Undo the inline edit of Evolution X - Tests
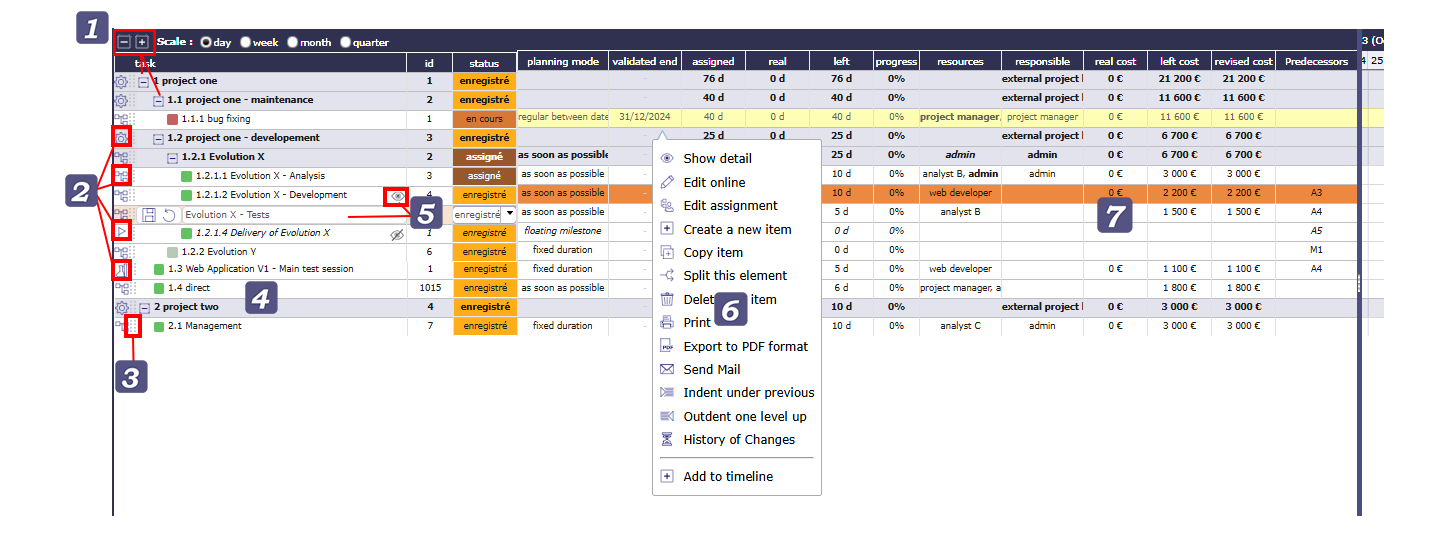 pyautogui.click(x=169, y=214)
